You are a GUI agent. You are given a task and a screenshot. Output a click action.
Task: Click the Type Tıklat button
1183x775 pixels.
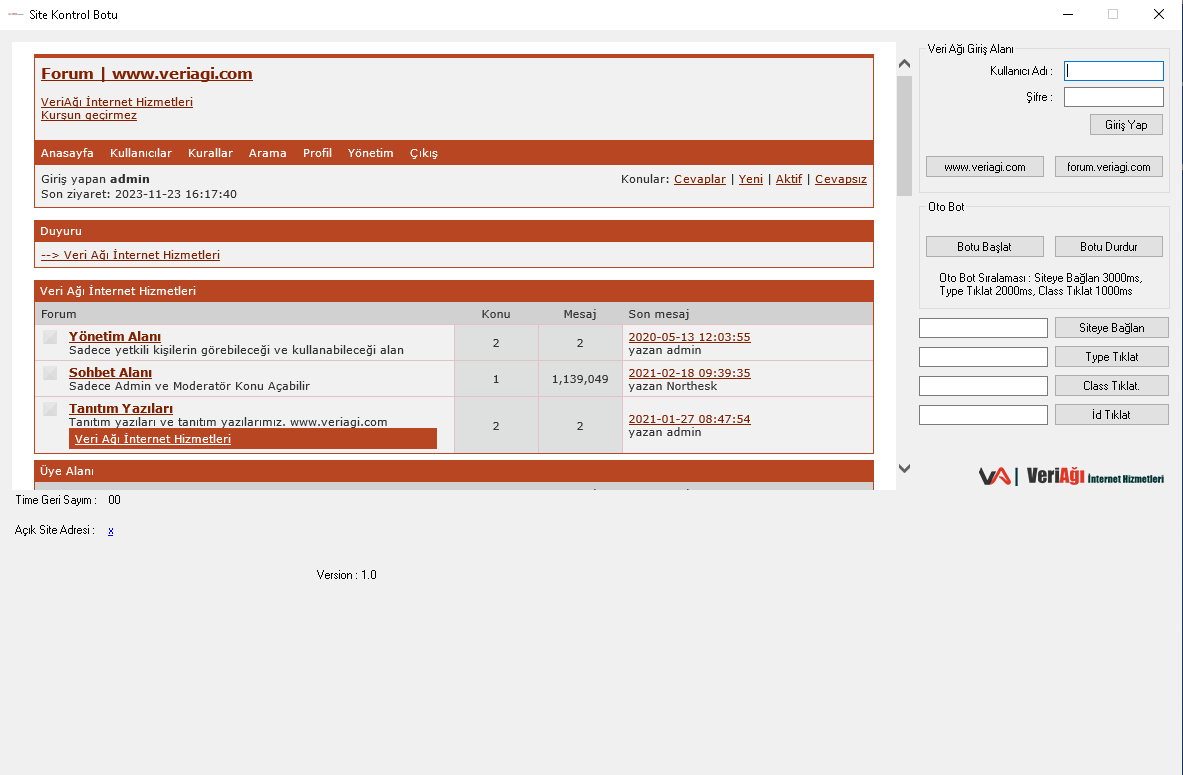pos(1111,357)
